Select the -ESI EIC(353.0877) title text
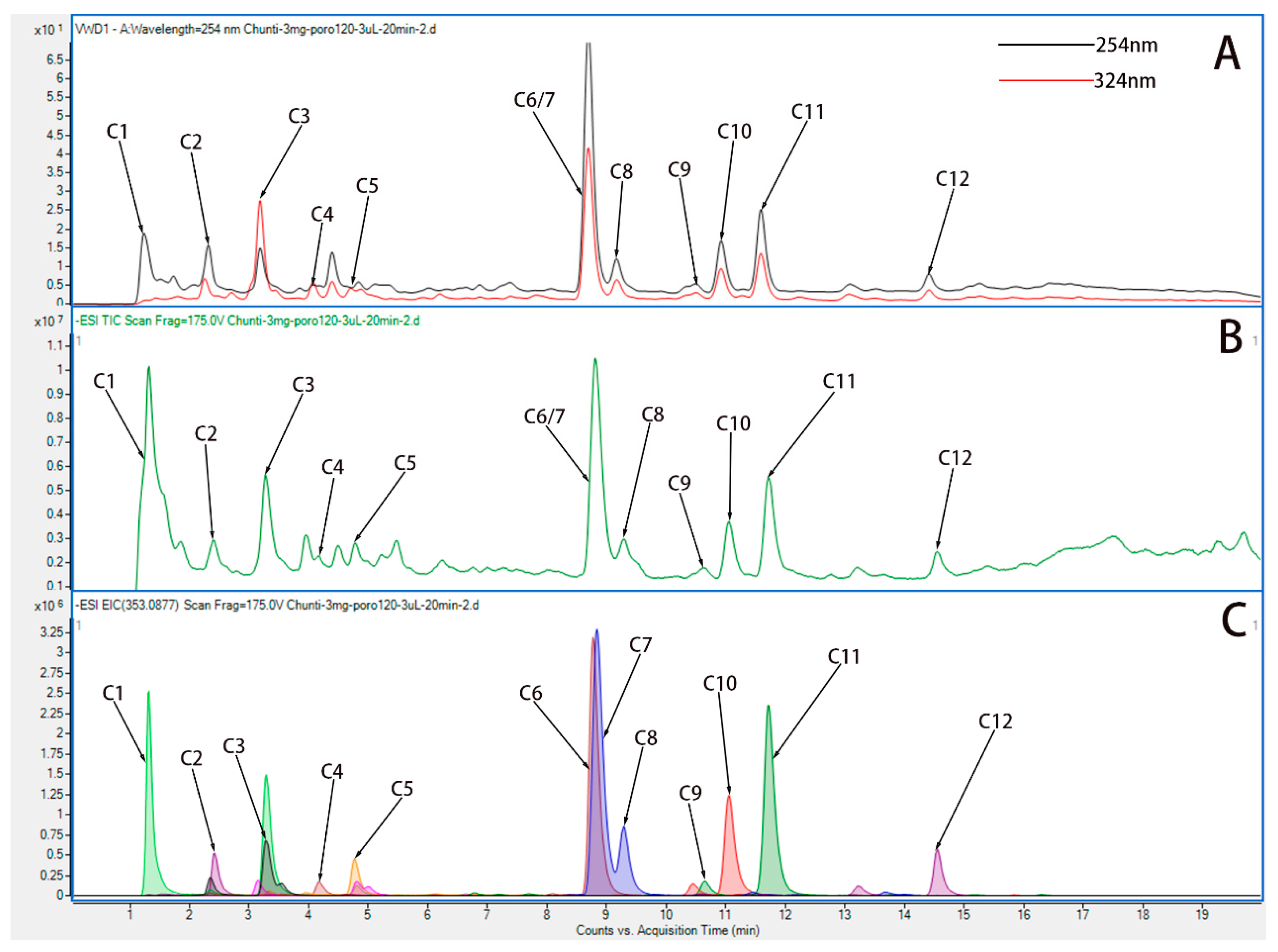1278x952 pixels. (x=277, y=605)
